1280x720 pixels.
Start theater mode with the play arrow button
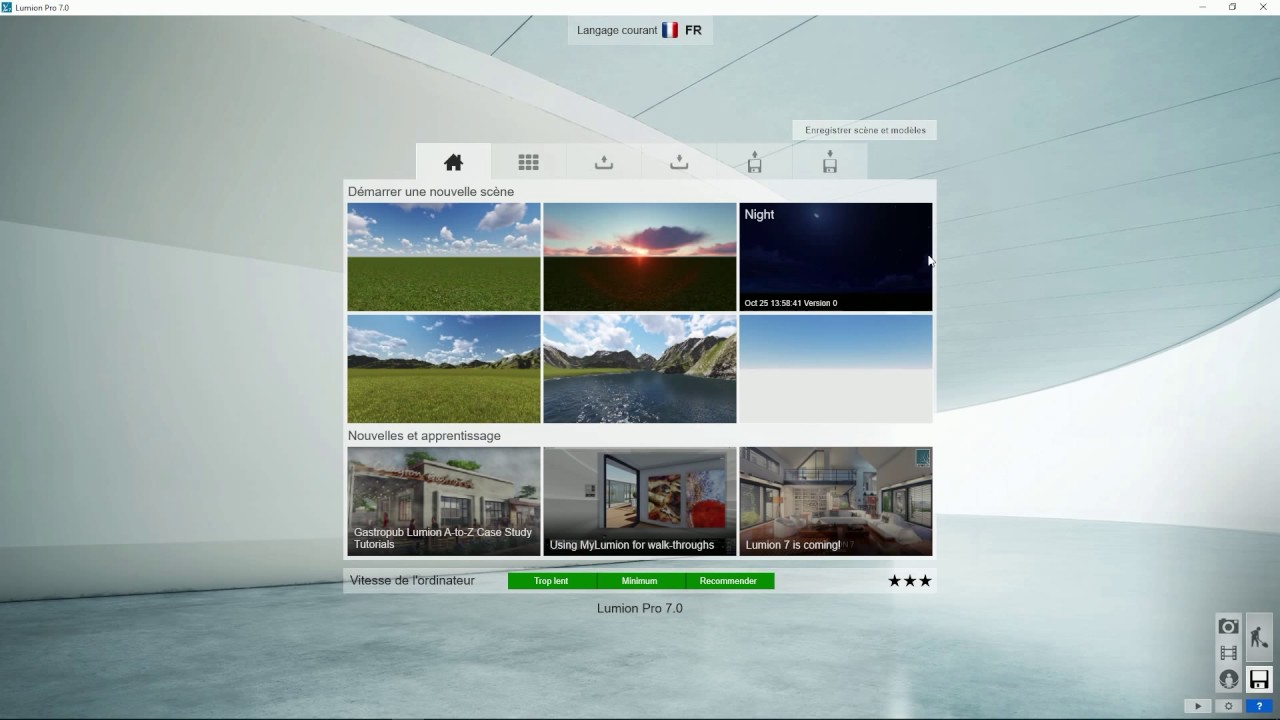pos(1198,706)
